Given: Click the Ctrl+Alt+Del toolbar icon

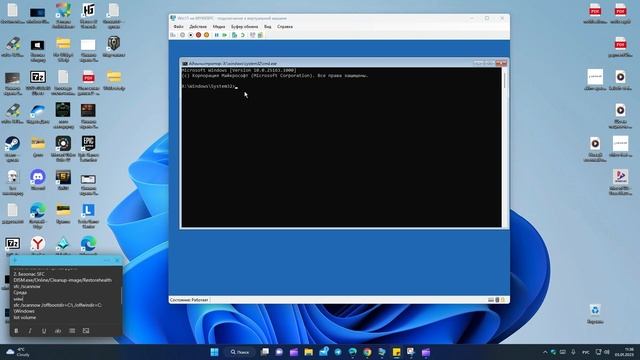Looking at the screenshot, I should coord(173,35).
